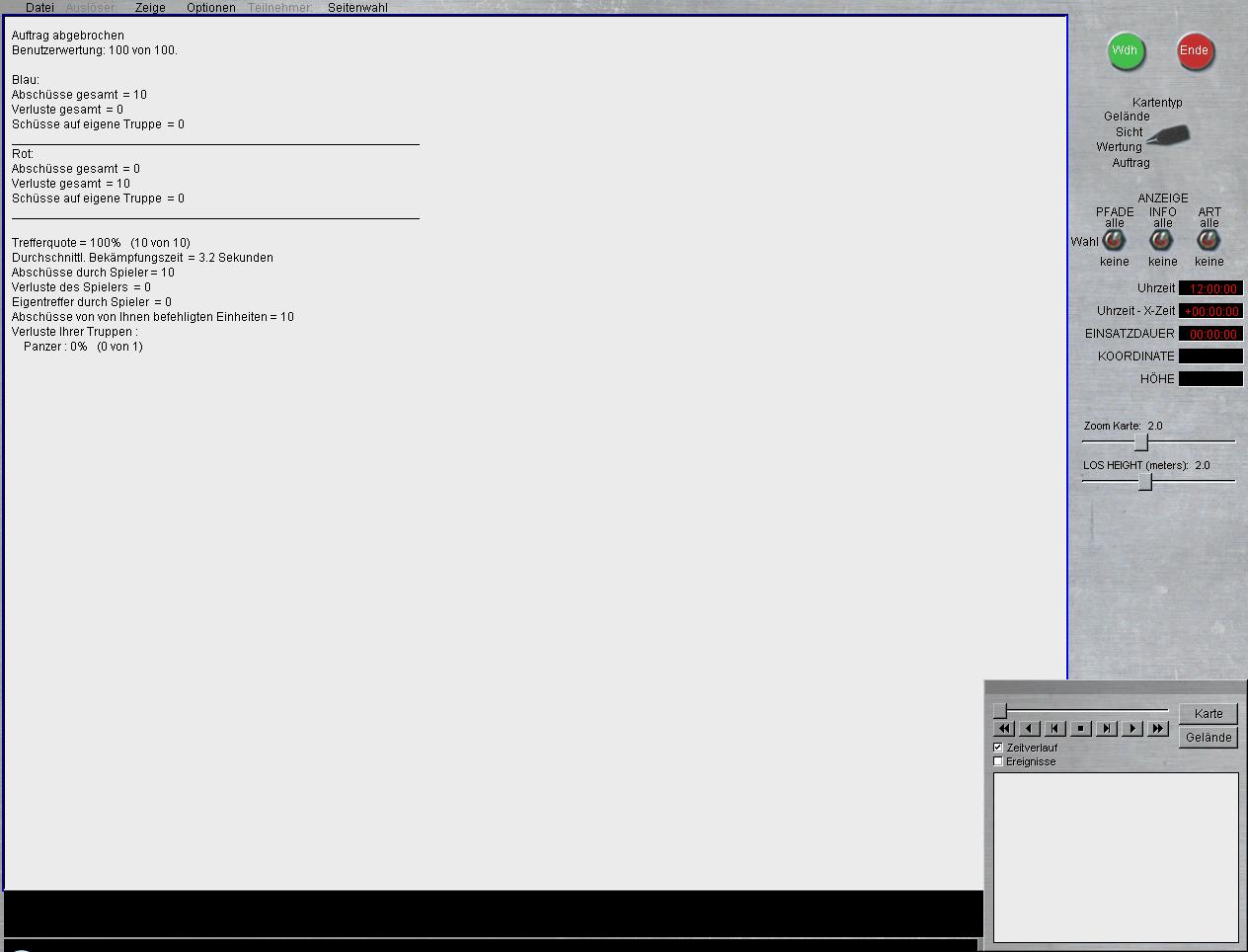1248x952 pixels.
Task: Uncheck the Zeitverlauf checkbox
Action: coord(998,748)
